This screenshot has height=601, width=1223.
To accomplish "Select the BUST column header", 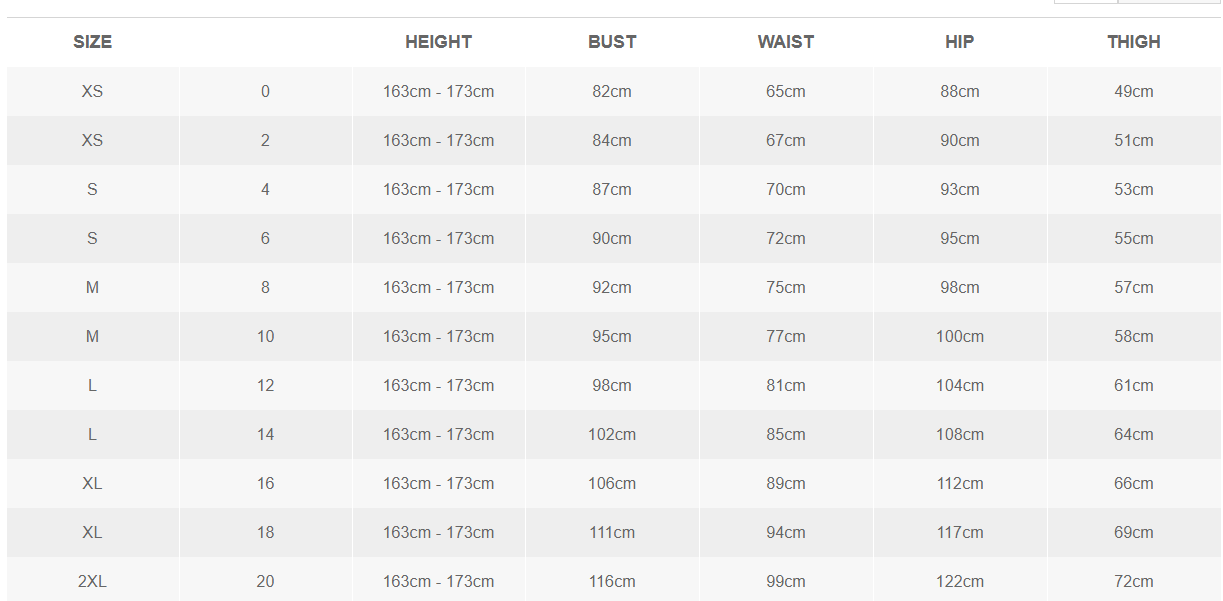I will tap(612, 42).
